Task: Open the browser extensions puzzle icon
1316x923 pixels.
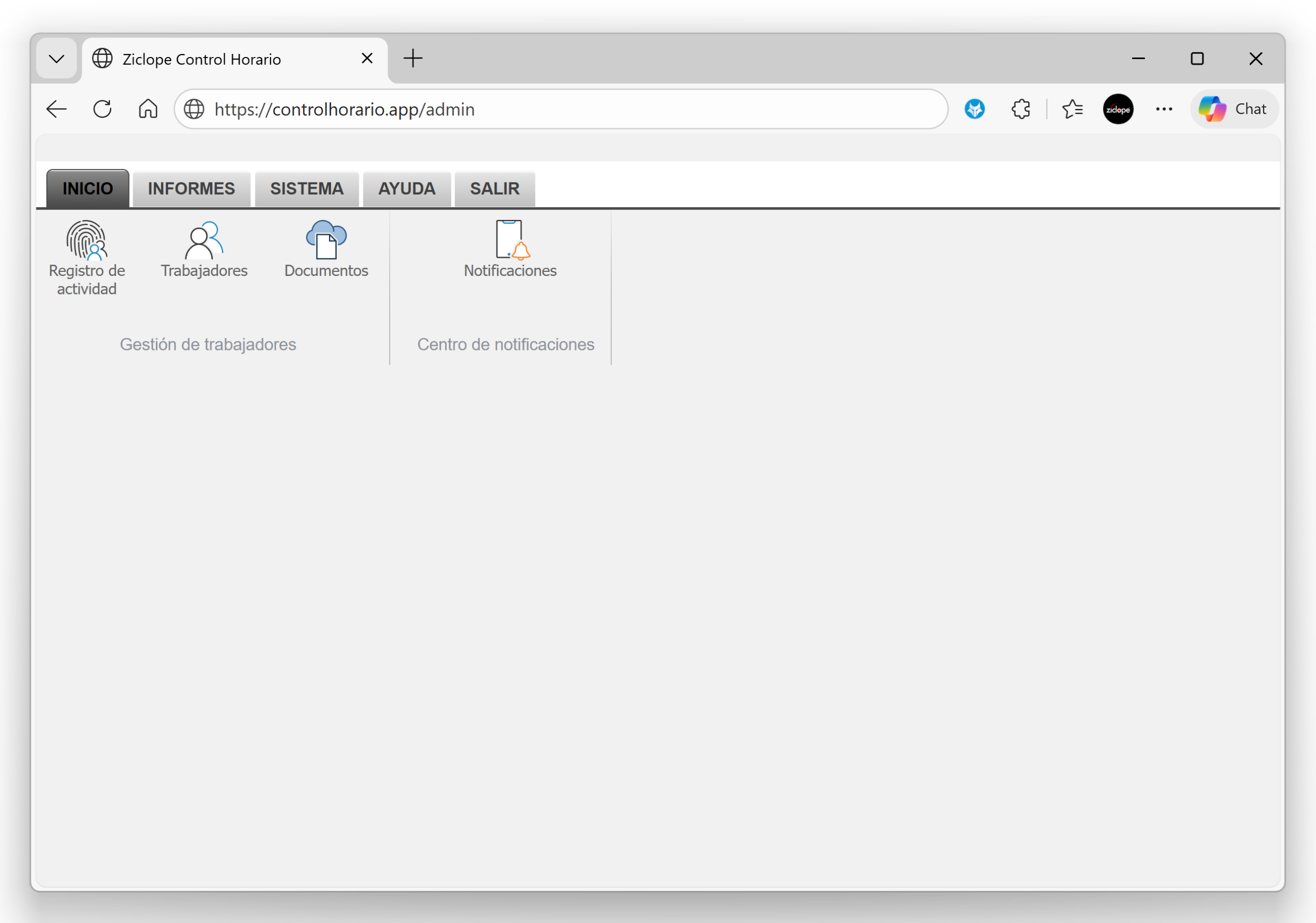Action: pos(1021,109)
